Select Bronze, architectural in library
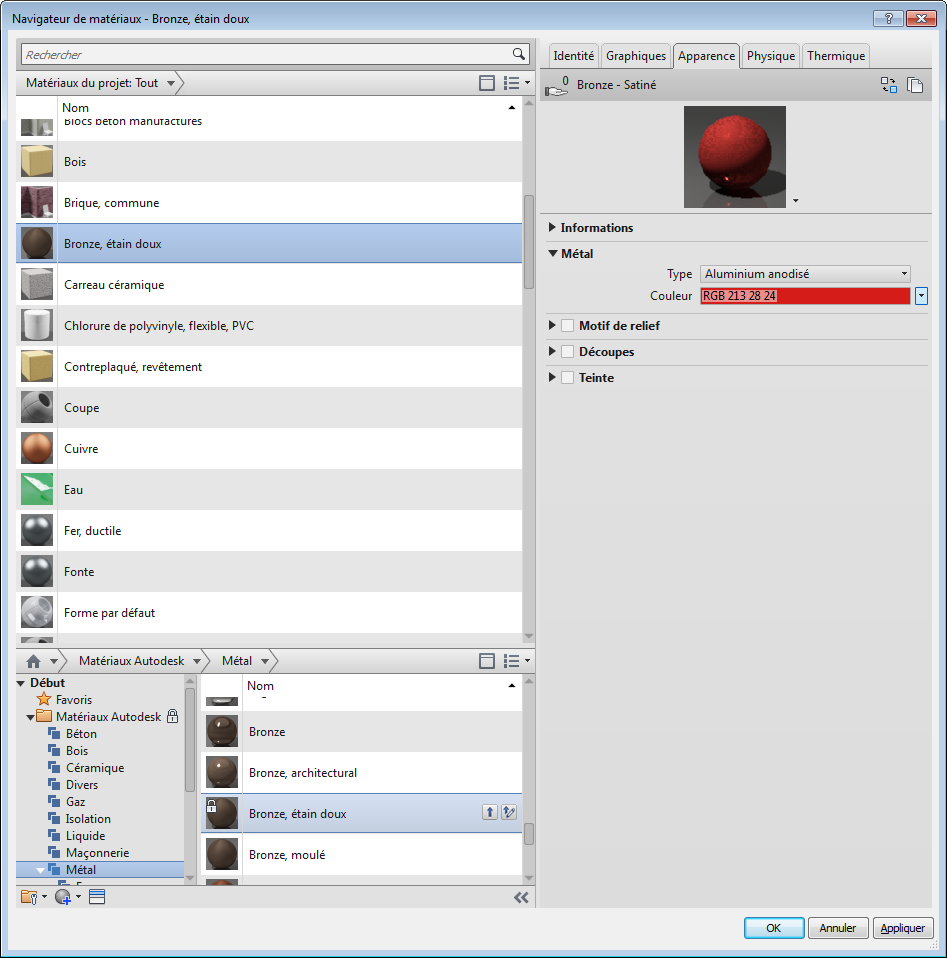The image size is (947, 958). coord(362,772)
